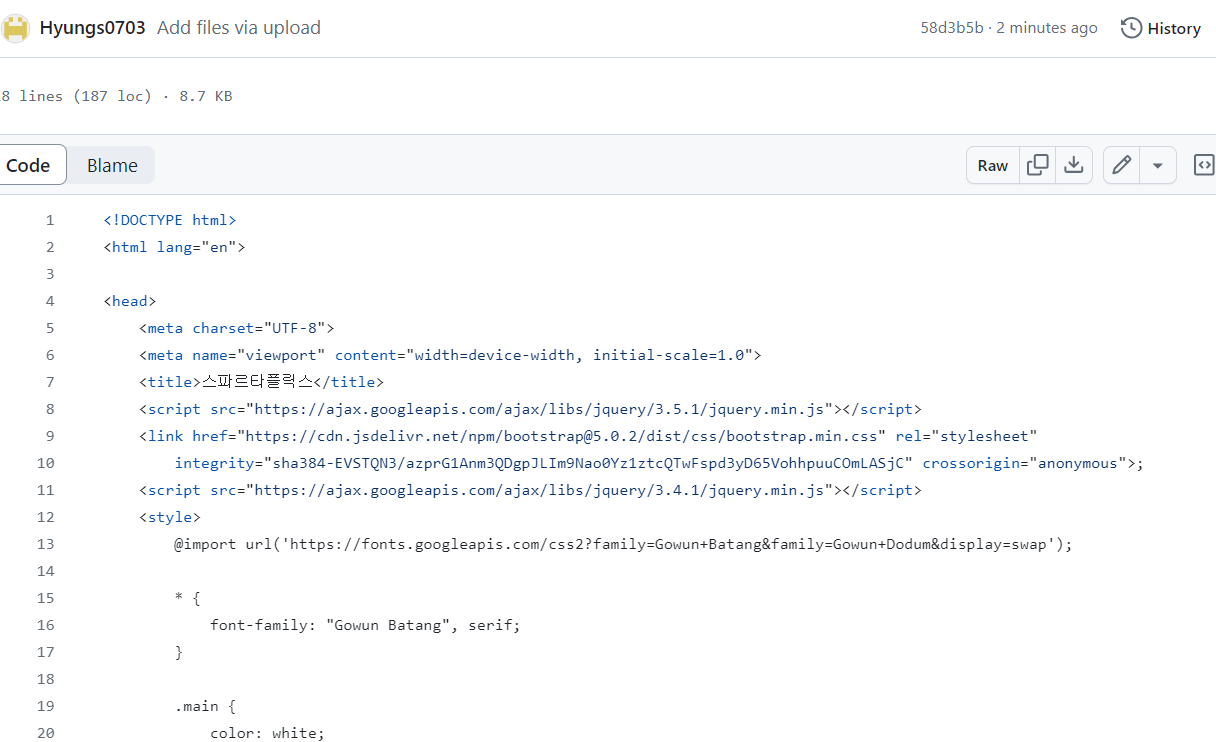Open commit hash 58d3b5b
The width and height of the screenshot is (1216, 742).
(952, 28)
